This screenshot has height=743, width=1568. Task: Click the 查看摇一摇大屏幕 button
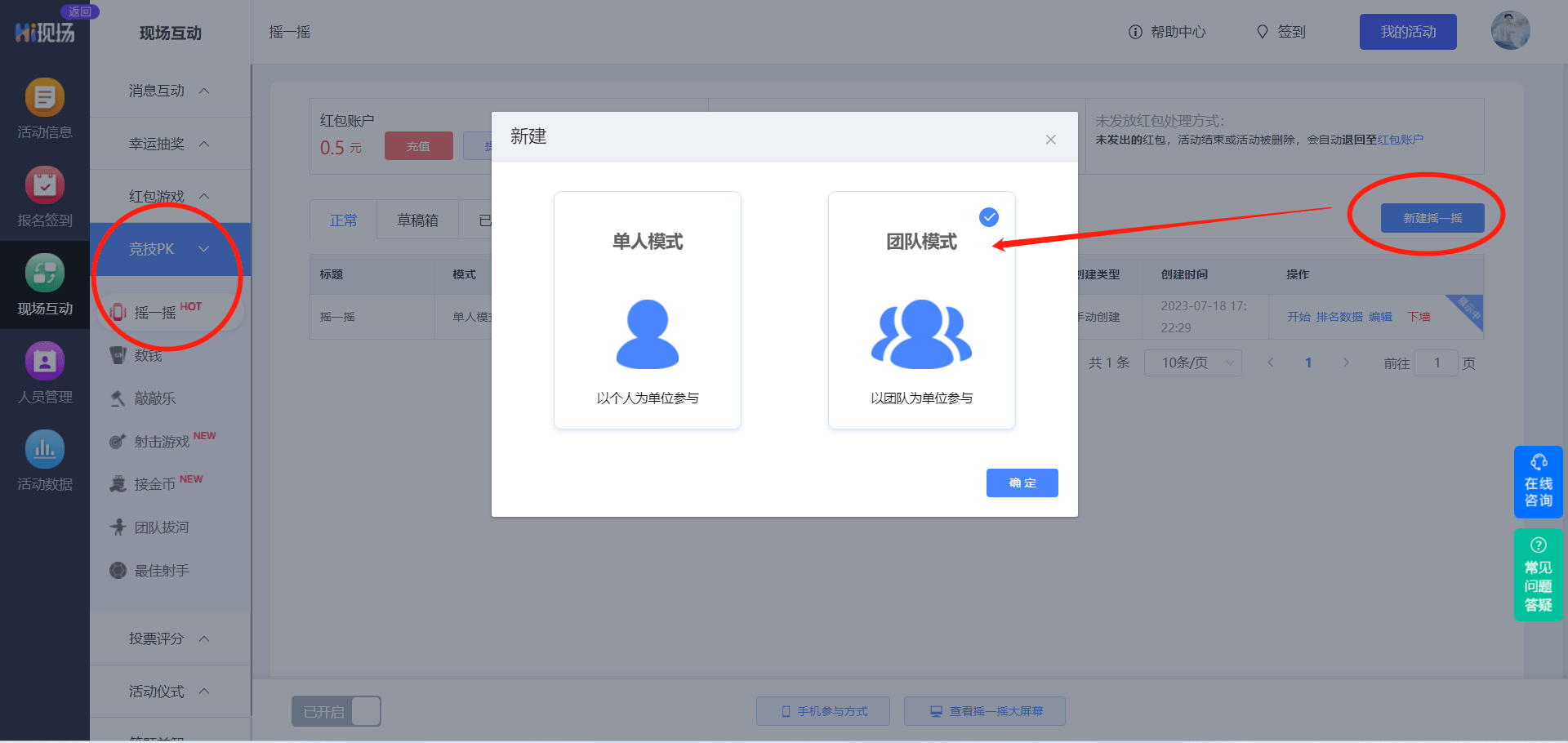985,711
